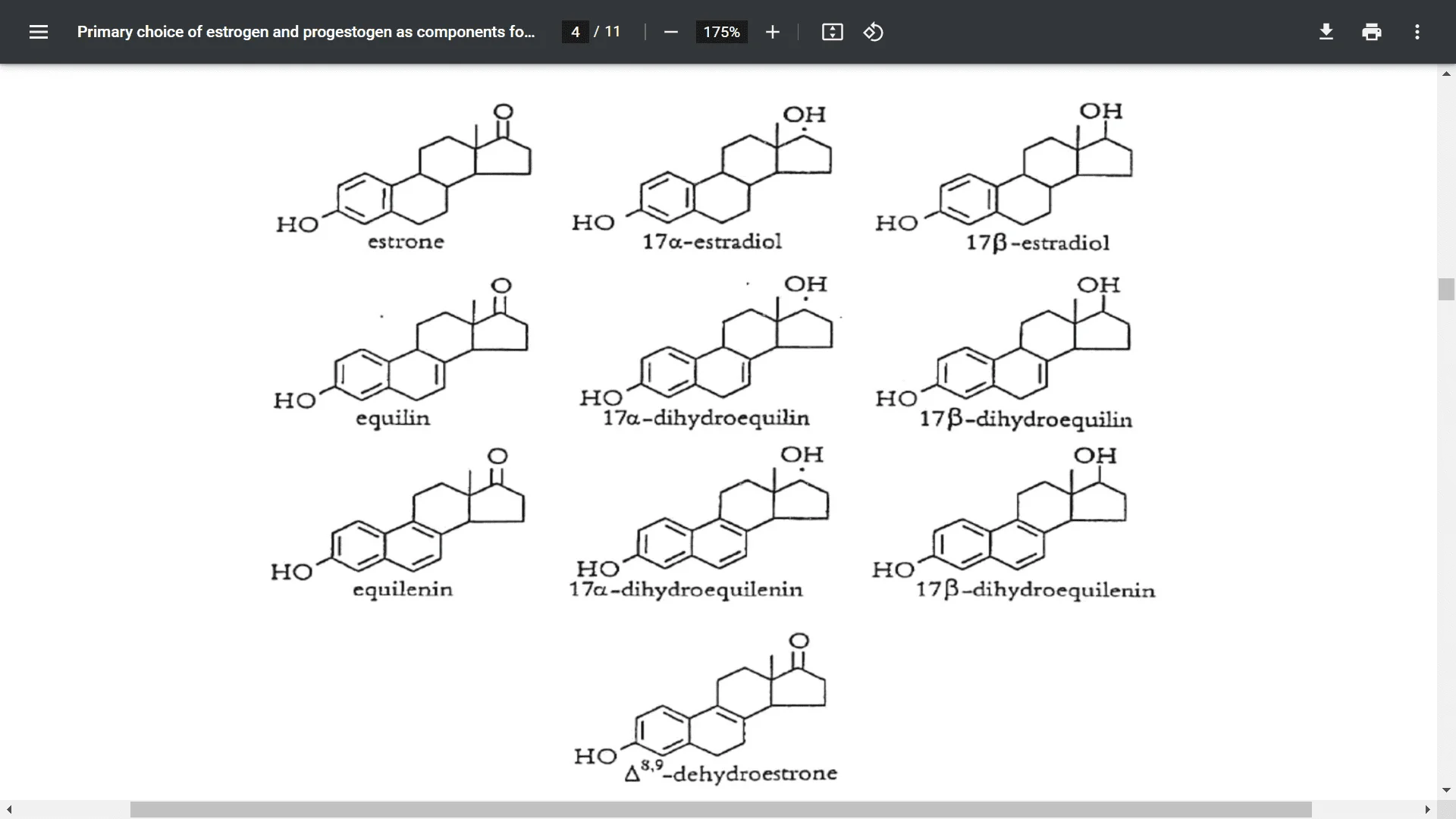Click the '17α-dihydroequilenin' label
The image size is (1456, 819).
point(686,590)
